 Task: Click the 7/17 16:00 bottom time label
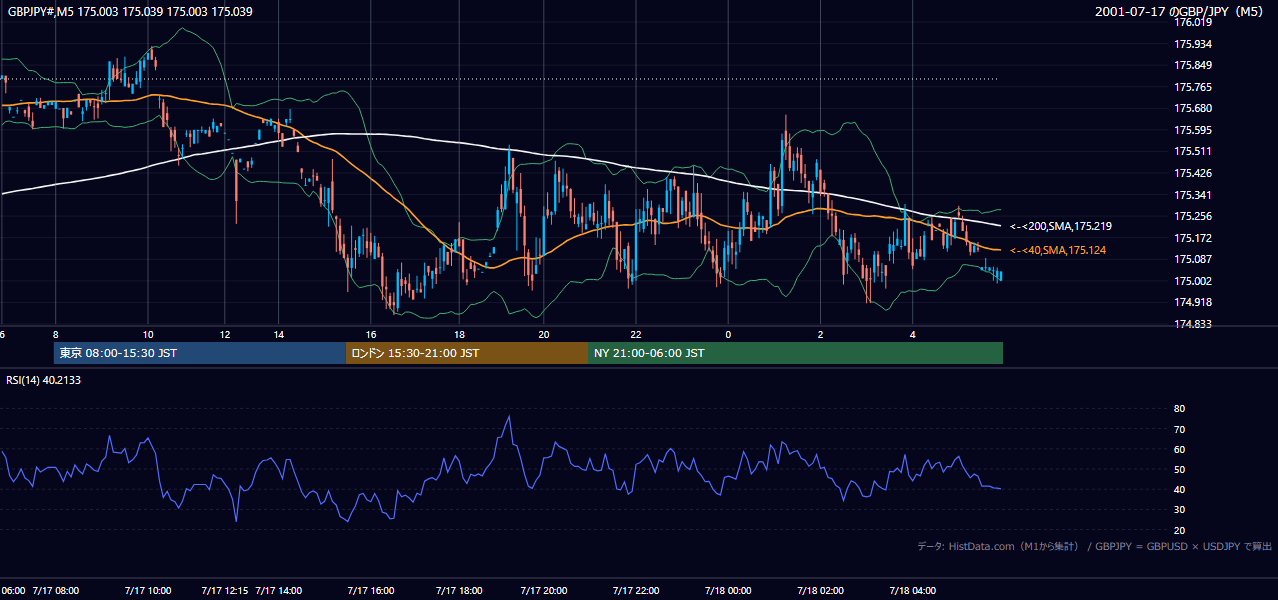(369, 591)
